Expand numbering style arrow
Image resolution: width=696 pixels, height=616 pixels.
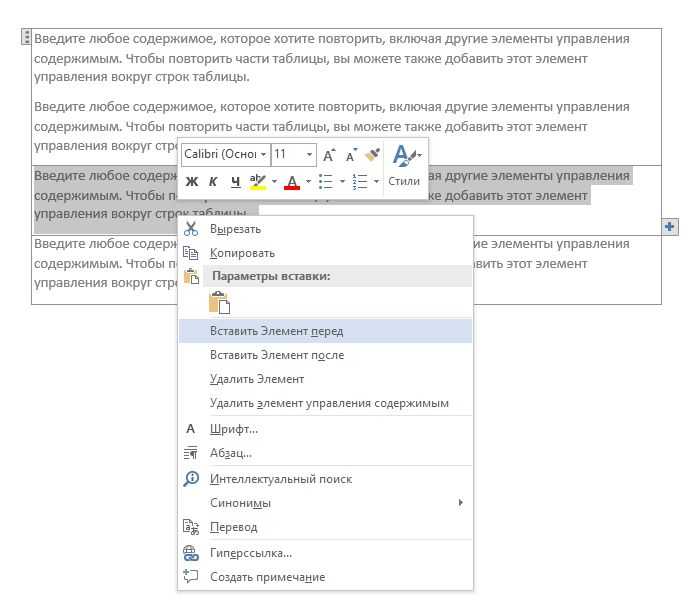pyautogui.click(x=376, y=181)
